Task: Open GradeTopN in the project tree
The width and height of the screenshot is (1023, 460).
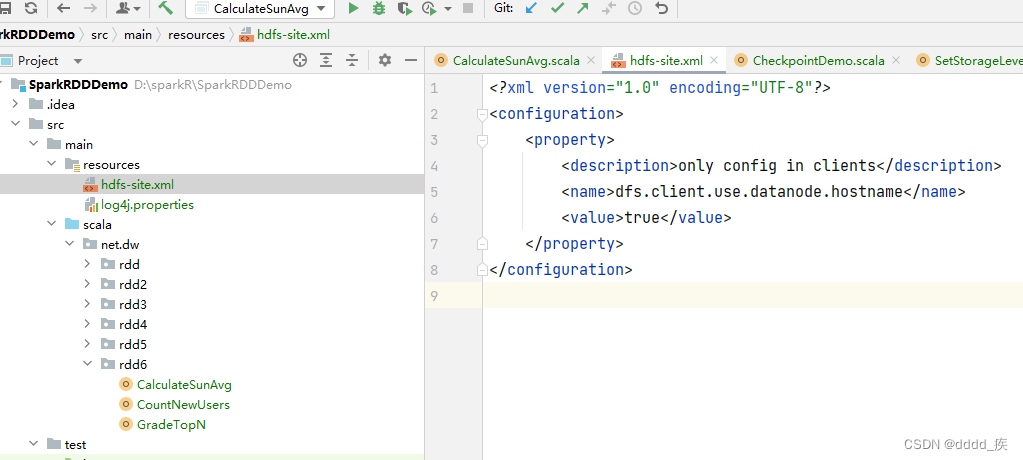Action: 171,425
